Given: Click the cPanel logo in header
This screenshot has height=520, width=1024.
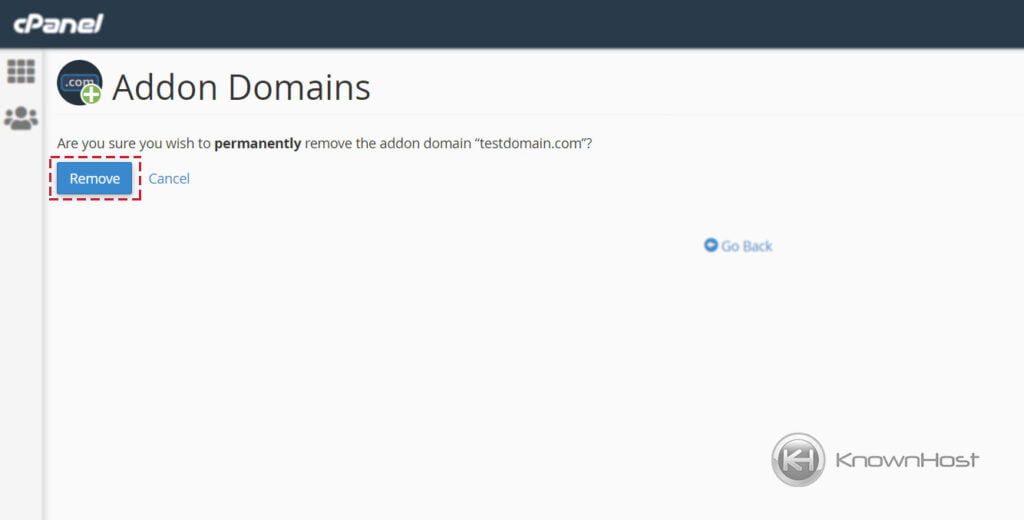Looking at the screenshot, I should point(58,24).
